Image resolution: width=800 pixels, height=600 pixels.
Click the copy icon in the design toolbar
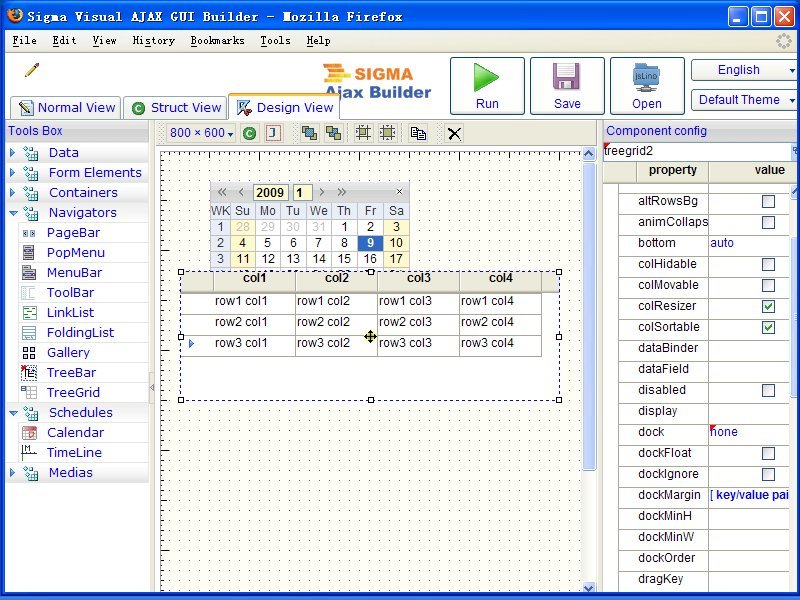[417, 133]
